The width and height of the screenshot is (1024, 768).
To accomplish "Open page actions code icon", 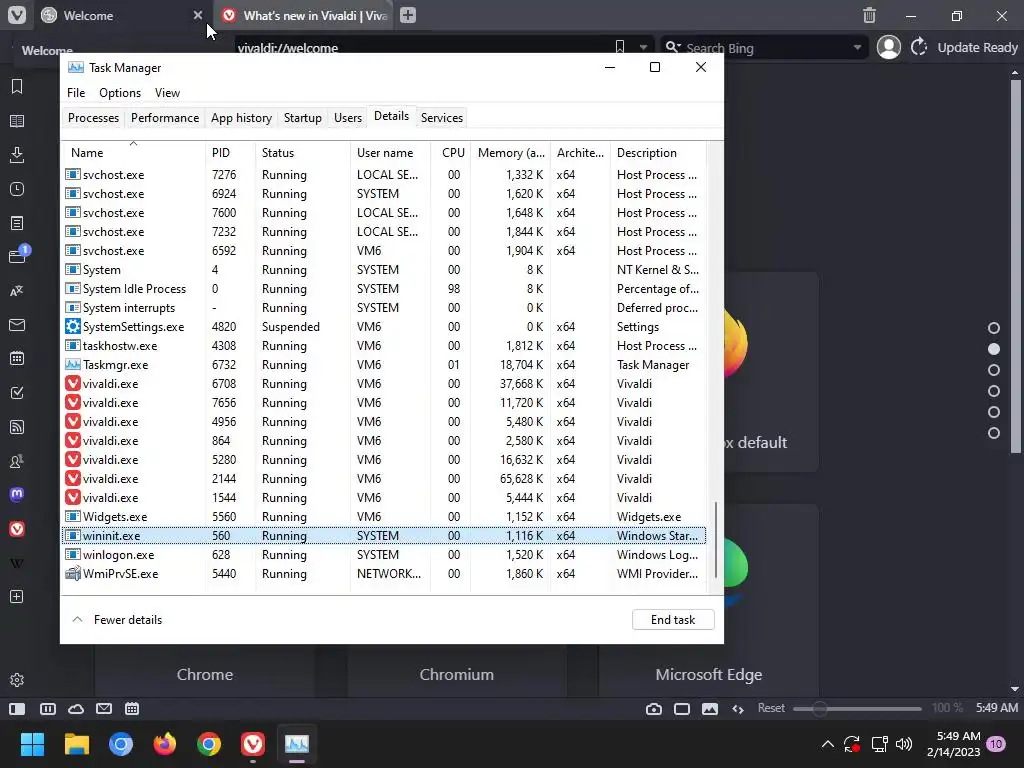I will coord(738,709).
